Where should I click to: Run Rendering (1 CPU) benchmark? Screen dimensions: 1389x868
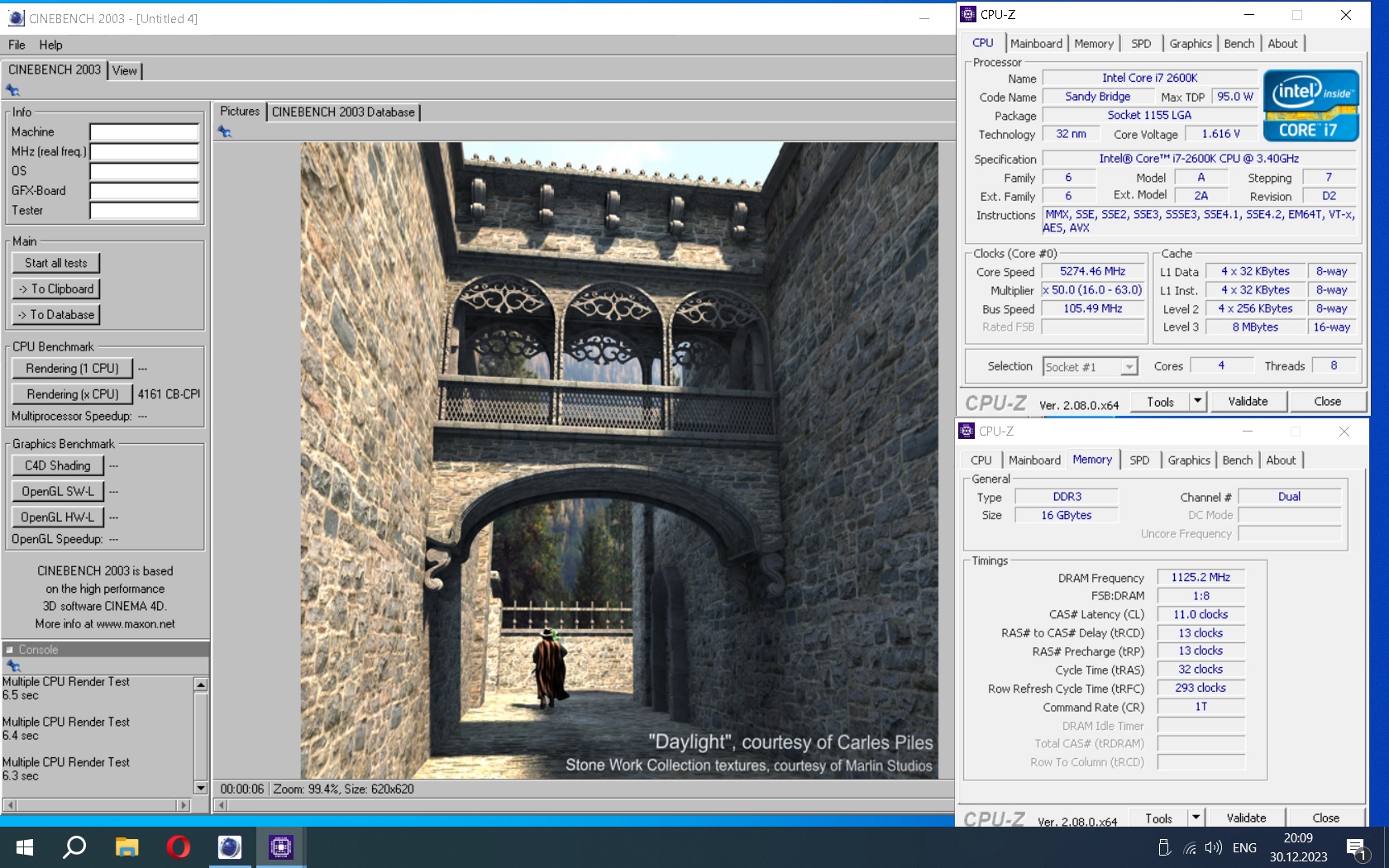click(x=72, y=369)
